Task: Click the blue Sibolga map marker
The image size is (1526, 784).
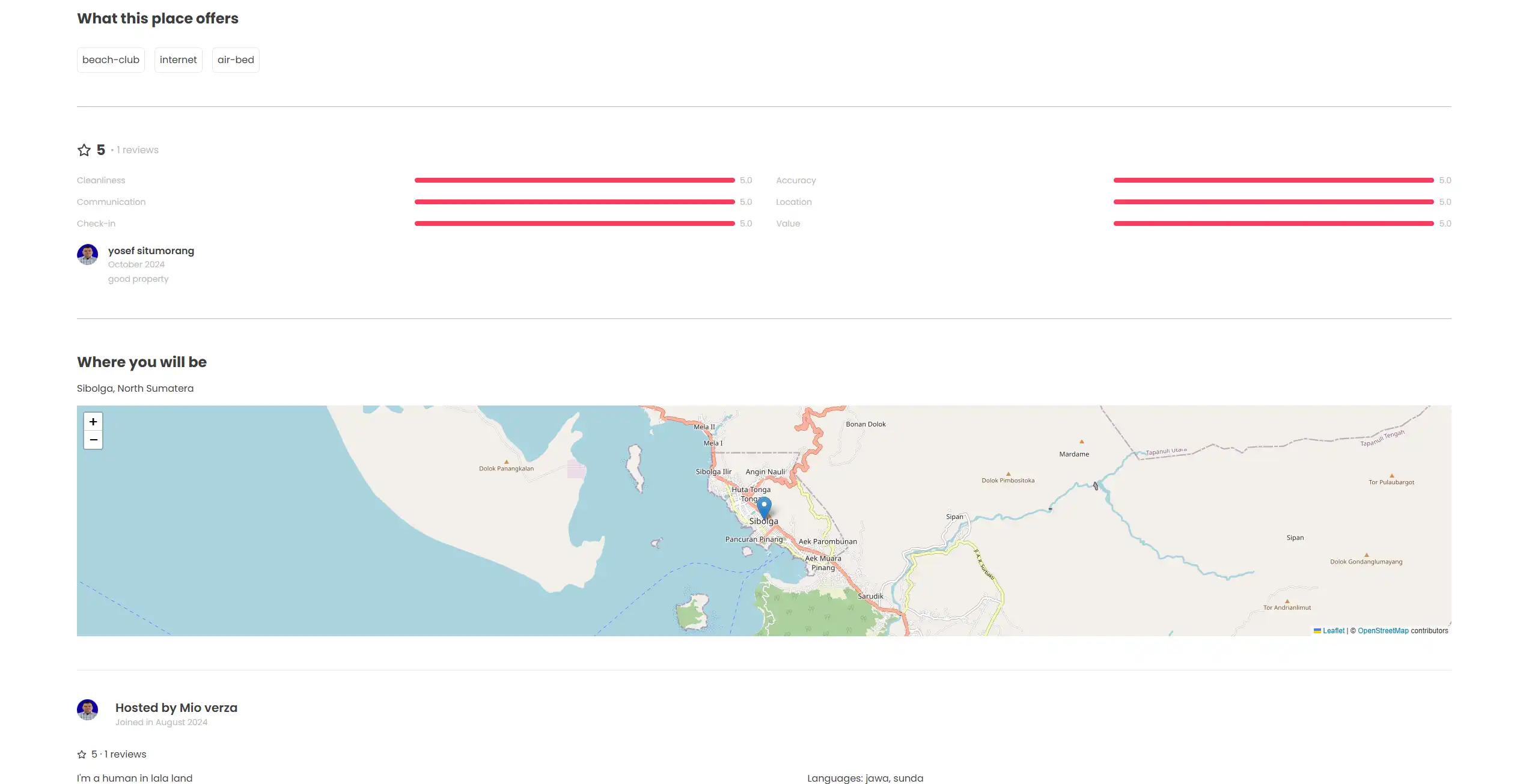Action: coord(764,508)
